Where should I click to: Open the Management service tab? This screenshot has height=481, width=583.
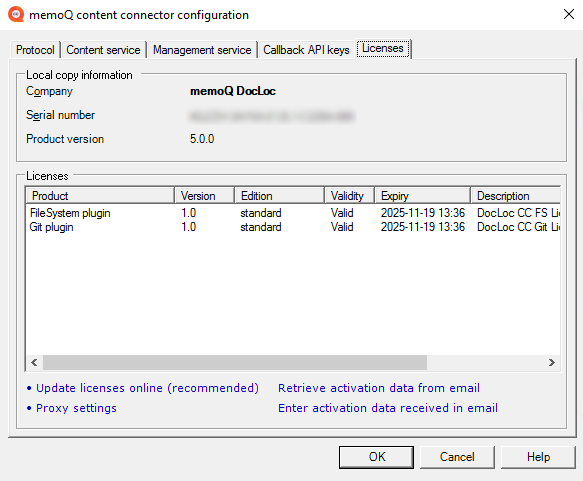tap(202, 50)
